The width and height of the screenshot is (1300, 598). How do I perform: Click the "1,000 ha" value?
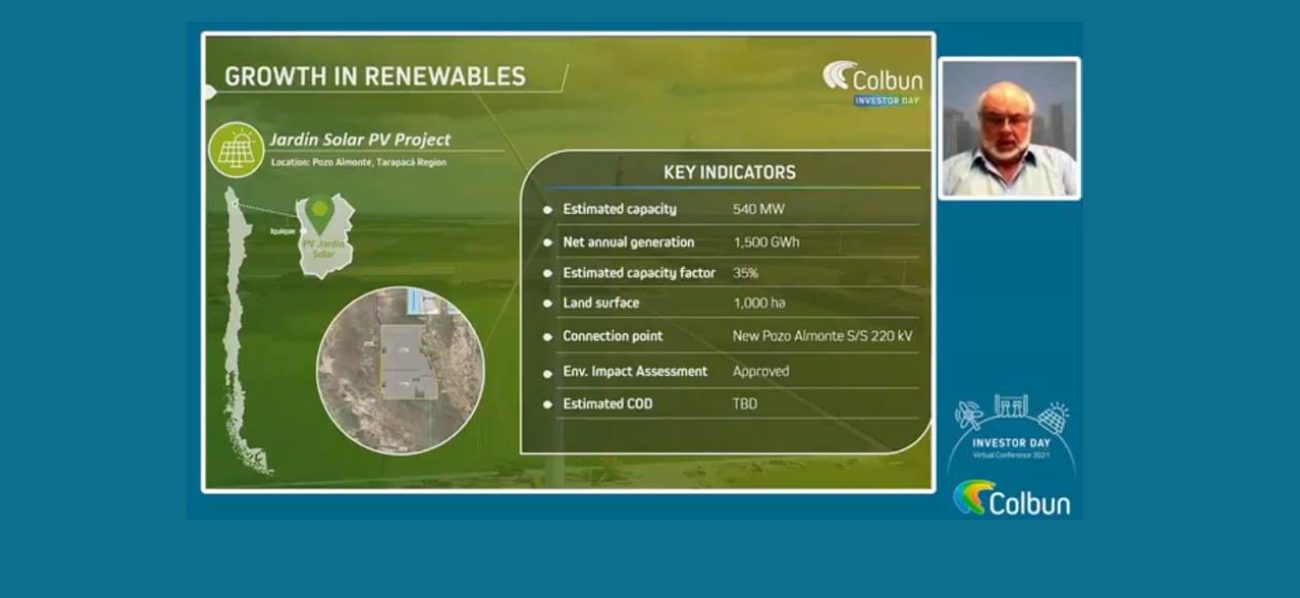pos(761,303)
